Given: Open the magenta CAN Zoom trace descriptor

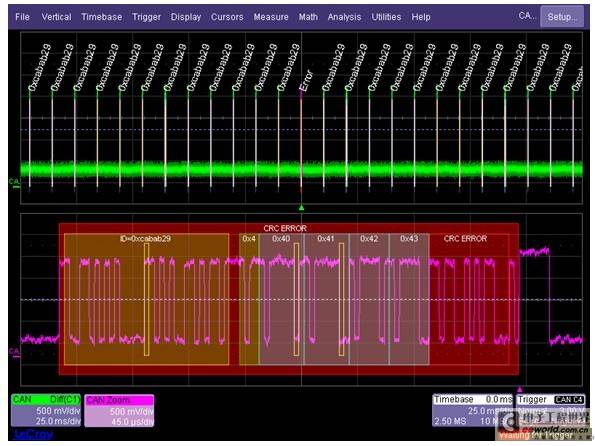Looking at the screenshot, I should coord(119,411).
